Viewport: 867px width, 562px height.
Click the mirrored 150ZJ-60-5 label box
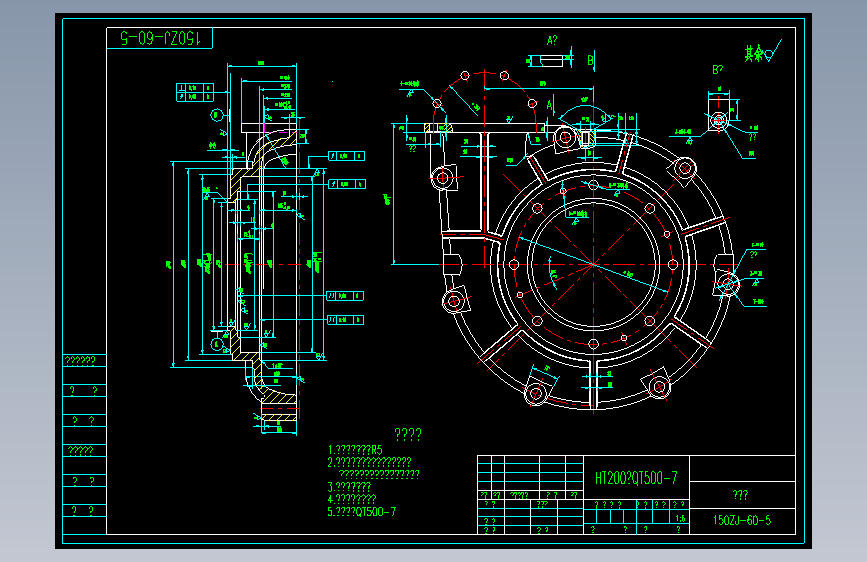click(159, 38)
